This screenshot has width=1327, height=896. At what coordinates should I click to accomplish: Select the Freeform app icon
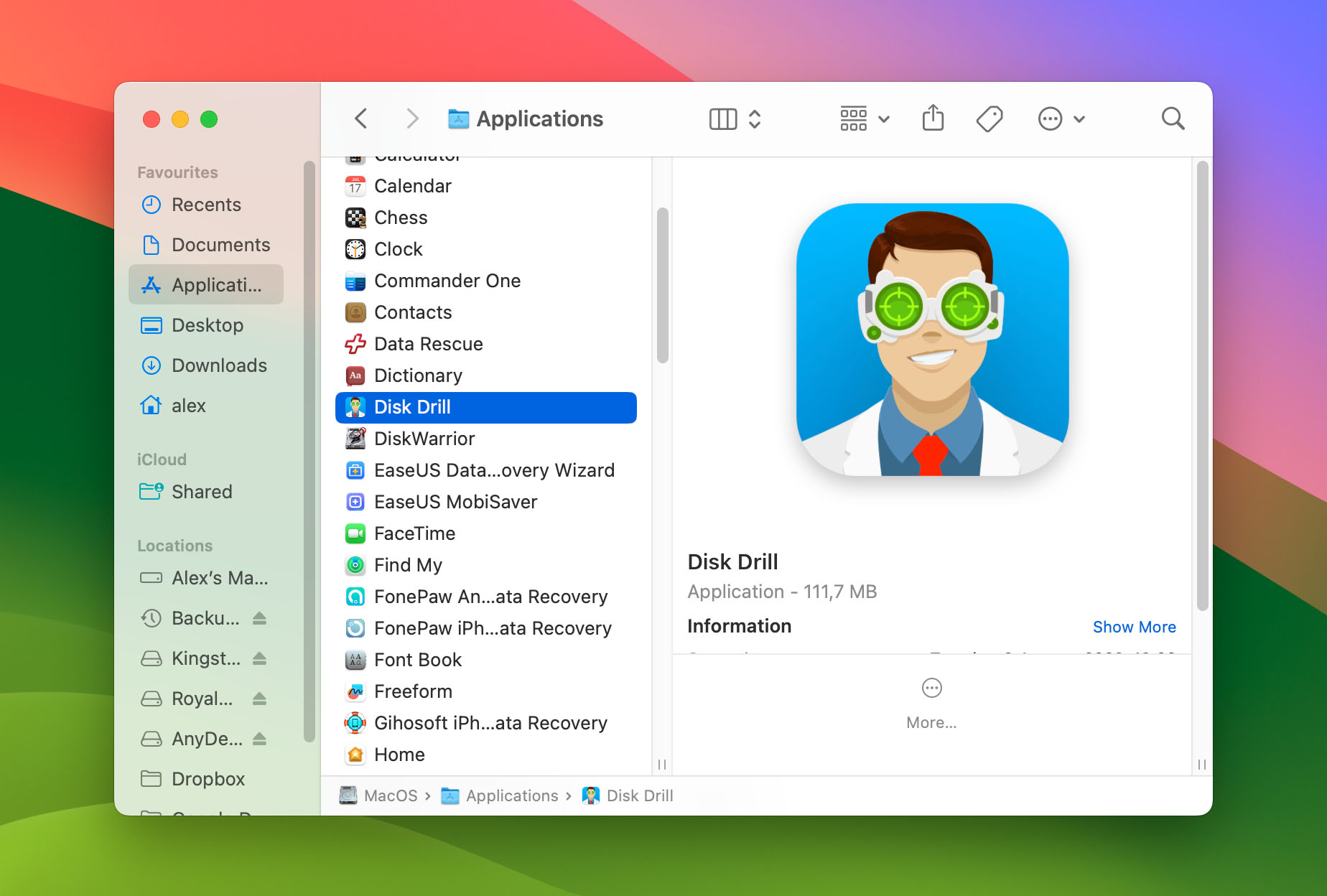pos(355,691)
